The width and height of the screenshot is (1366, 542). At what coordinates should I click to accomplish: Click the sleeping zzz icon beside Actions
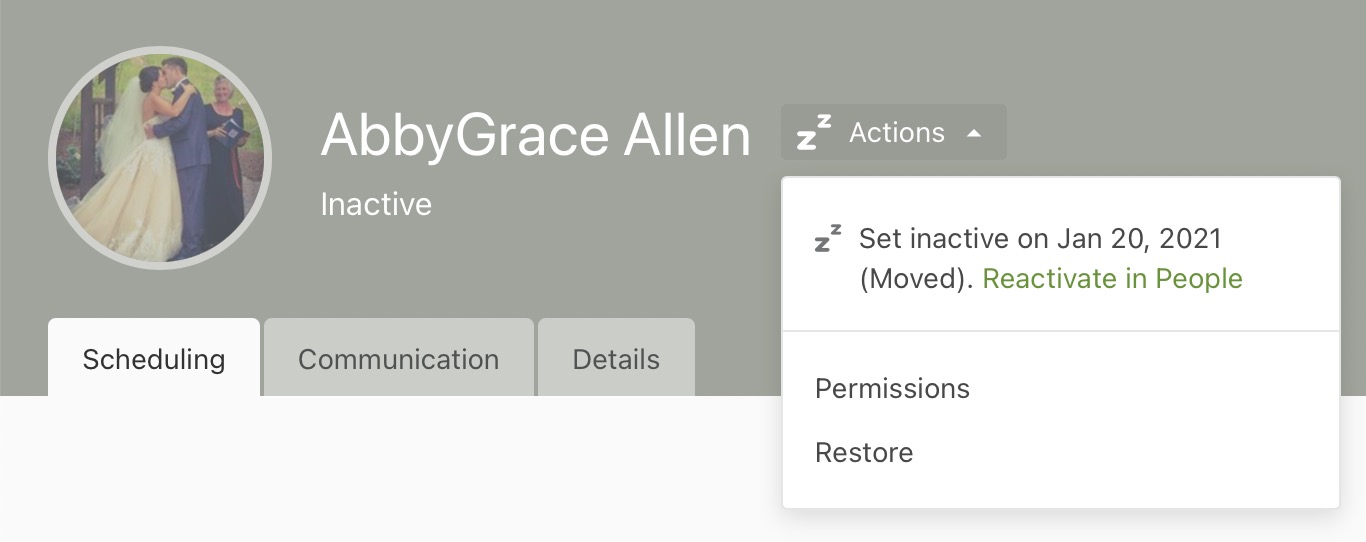pyautogui.click(x=813, y=133)
